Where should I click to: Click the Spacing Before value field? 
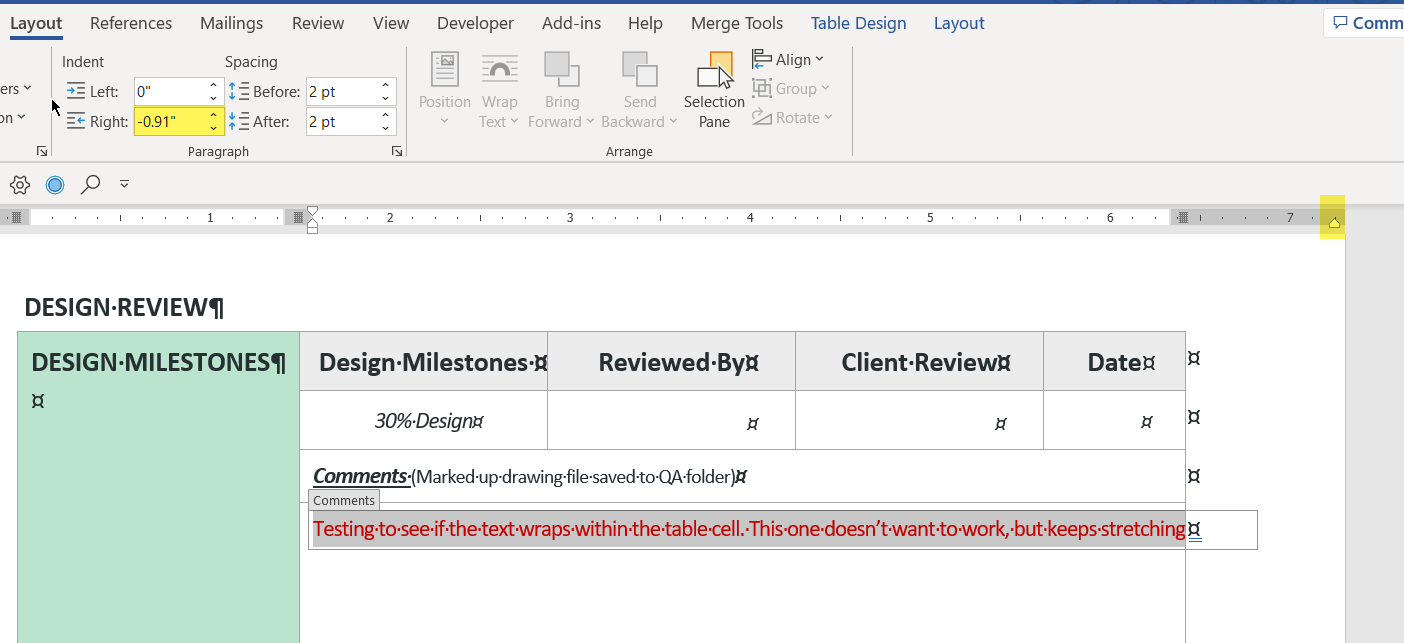click(x=342, y=92)
